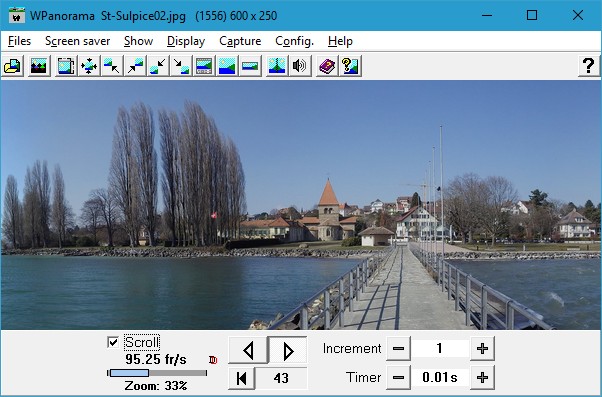Jump to start with rewind button
The image size is (602, 397).
(241, 378)
